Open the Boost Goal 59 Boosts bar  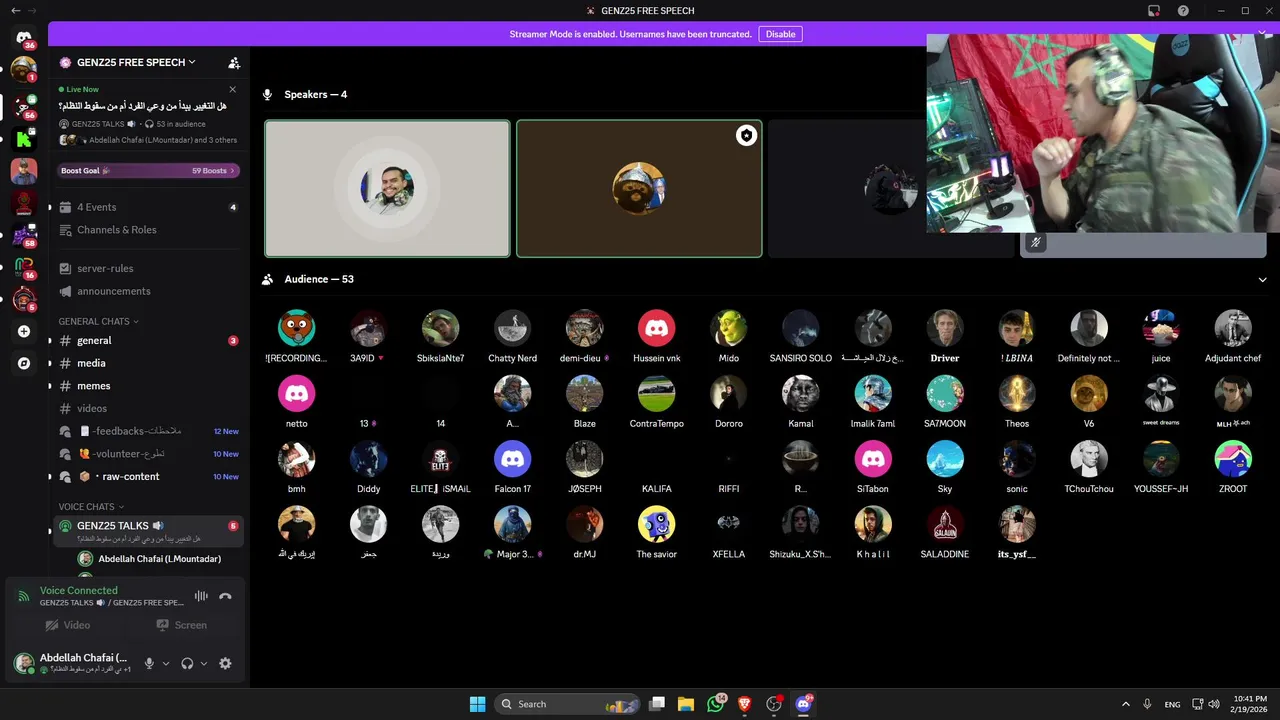[148, 171]
